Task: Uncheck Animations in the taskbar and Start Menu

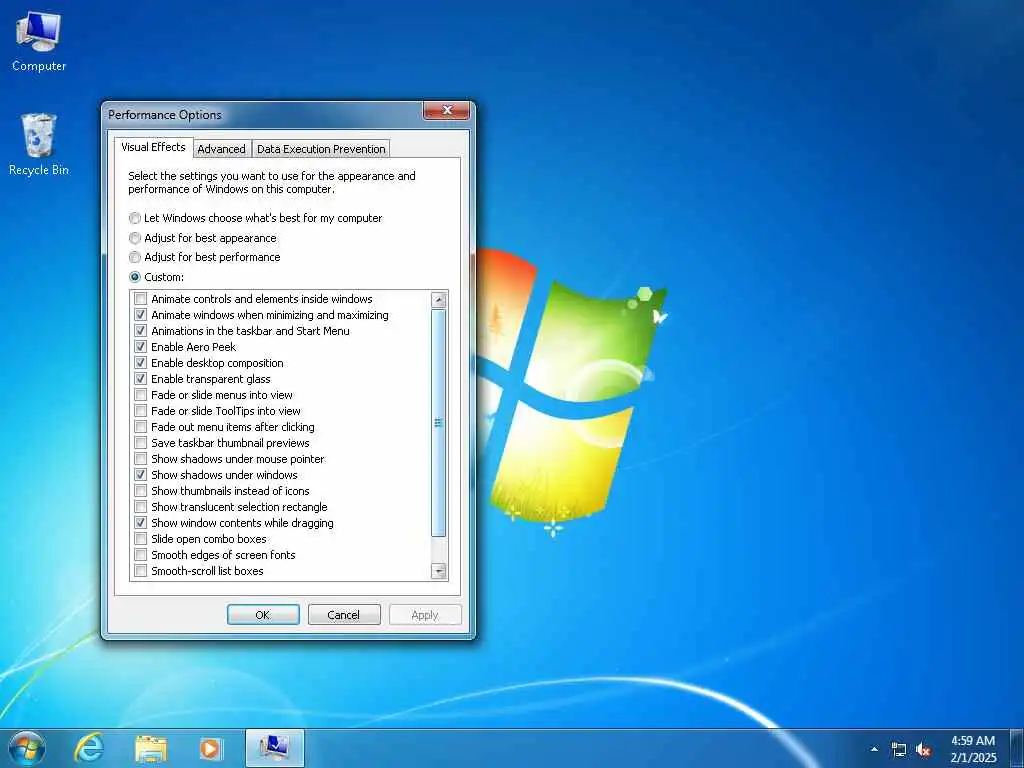Action: click(140, 331)
